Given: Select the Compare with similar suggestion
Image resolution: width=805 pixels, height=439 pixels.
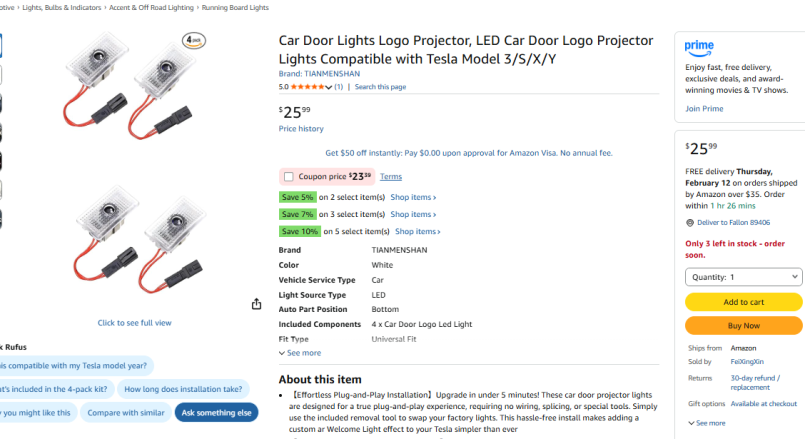Looking at the screenshot, I should 126,412.
